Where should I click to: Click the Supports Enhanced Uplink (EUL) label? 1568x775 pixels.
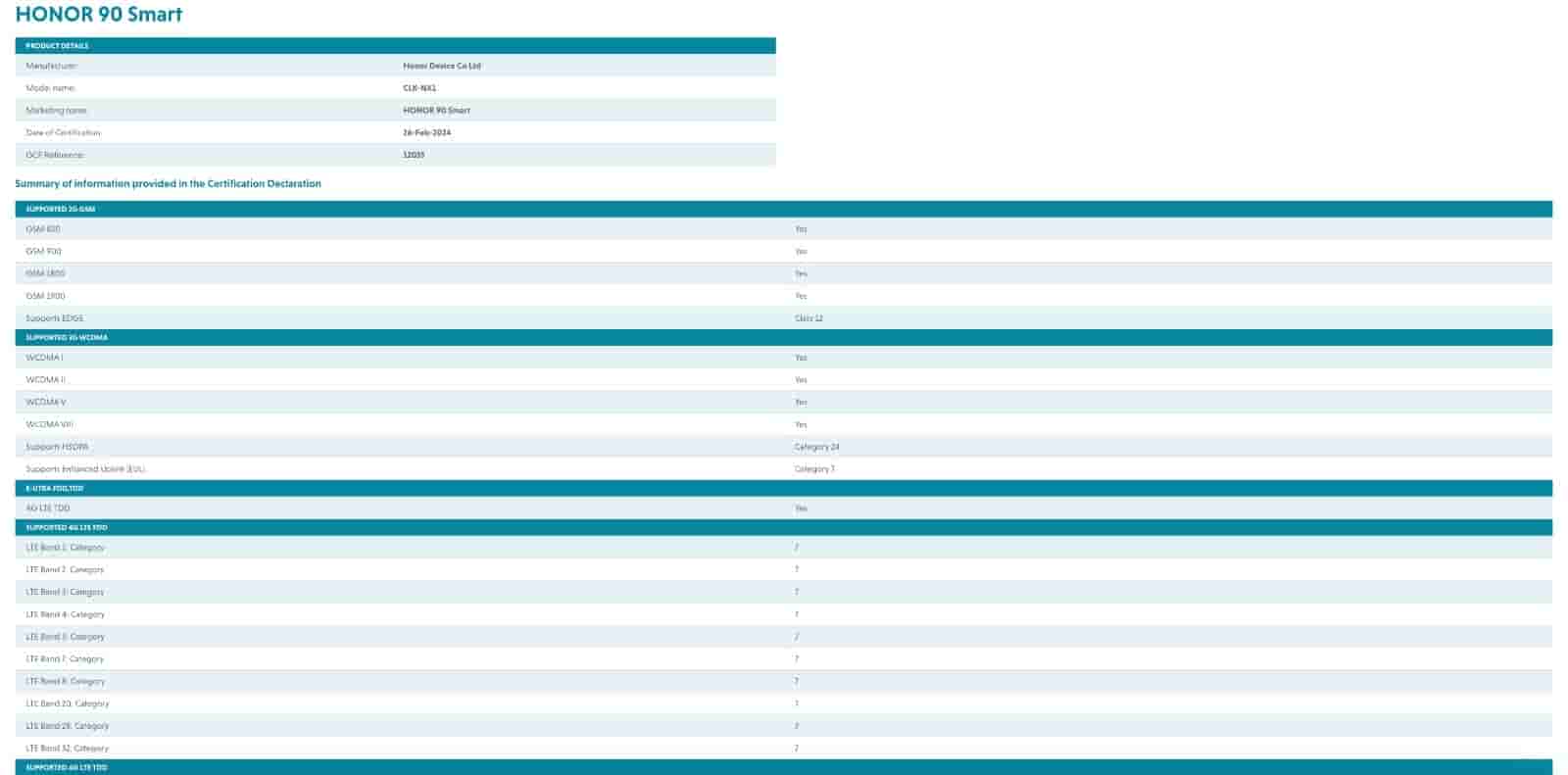coord(85,469)
